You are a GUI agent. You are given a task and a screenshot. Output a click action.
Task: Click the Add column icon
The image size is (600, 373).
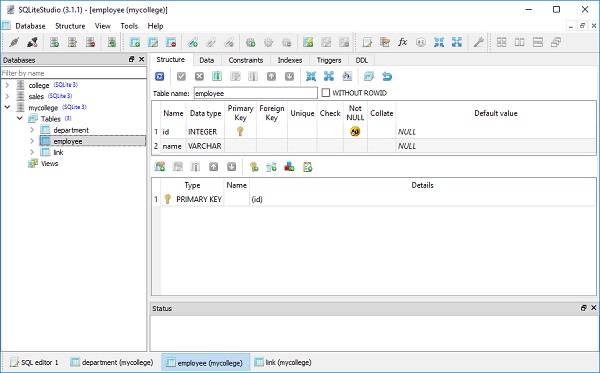pos(217,77)
